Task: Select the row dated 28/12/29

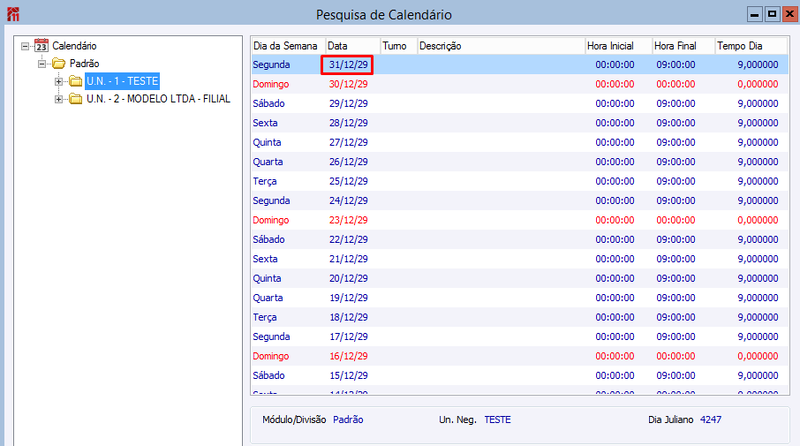Action: point(519,123)
